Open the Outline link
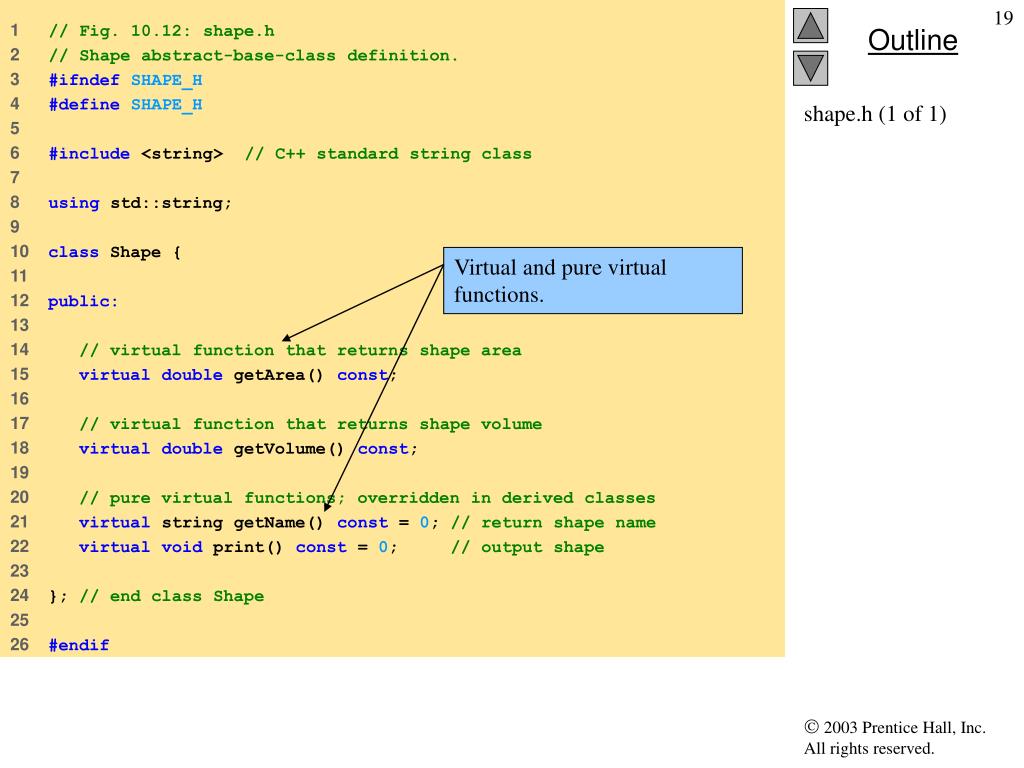The image size is (1024, 768). coord(912,40)
